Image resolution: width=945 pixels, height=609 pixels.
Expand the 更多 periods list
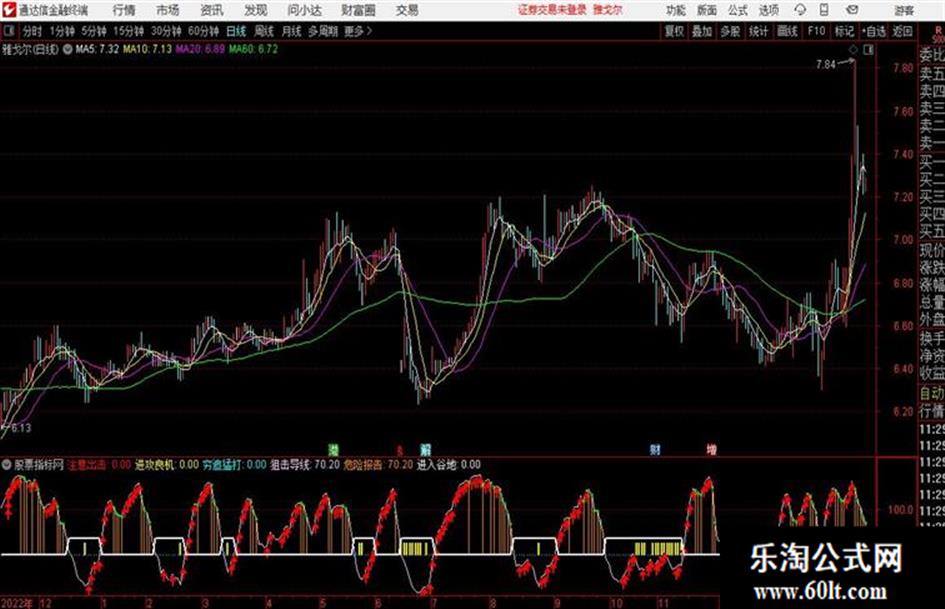click(358, 31)
